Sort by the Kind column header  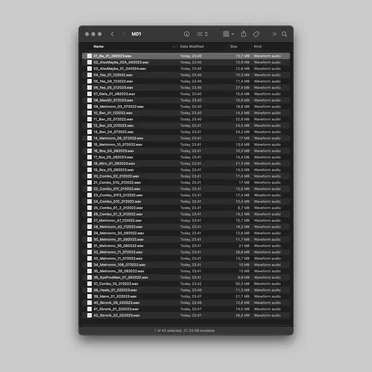(x=258, y=46)
